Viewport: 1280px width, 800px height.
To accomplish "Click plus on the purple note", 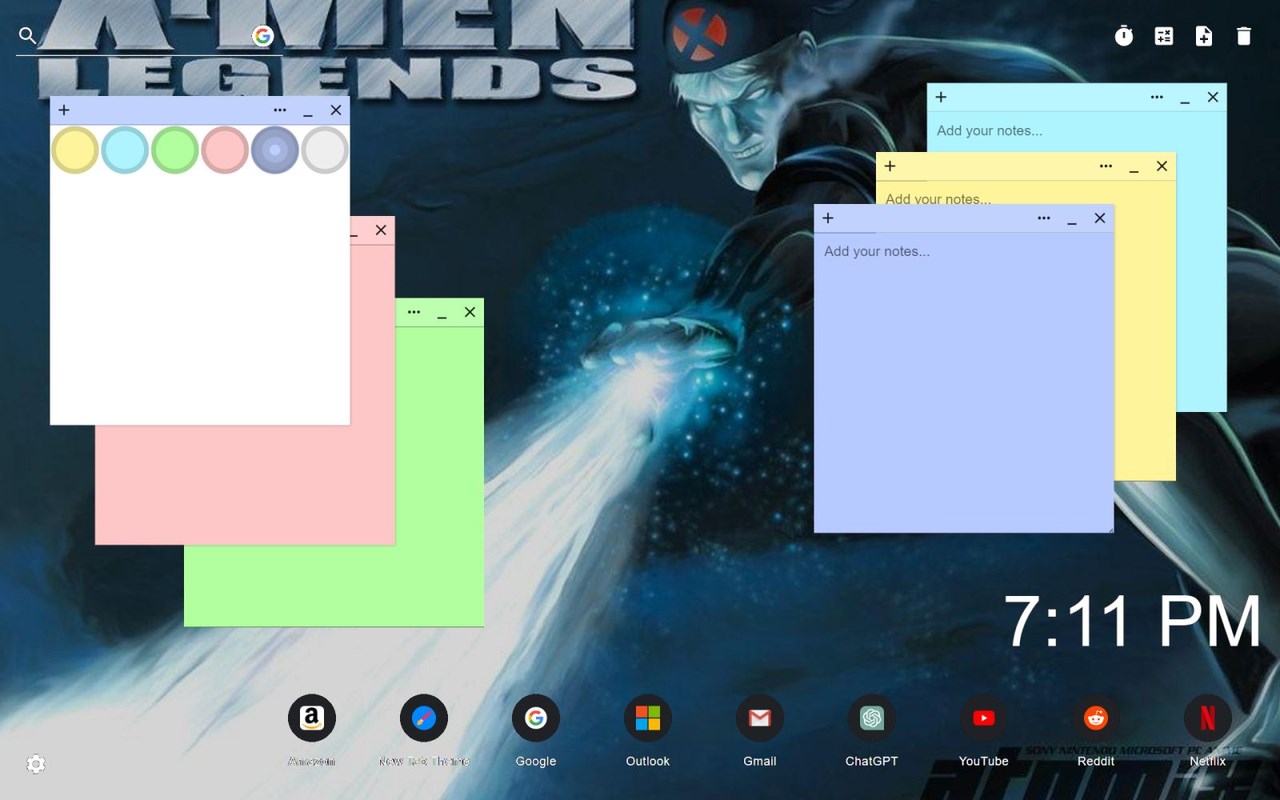I will pos(828,218).
